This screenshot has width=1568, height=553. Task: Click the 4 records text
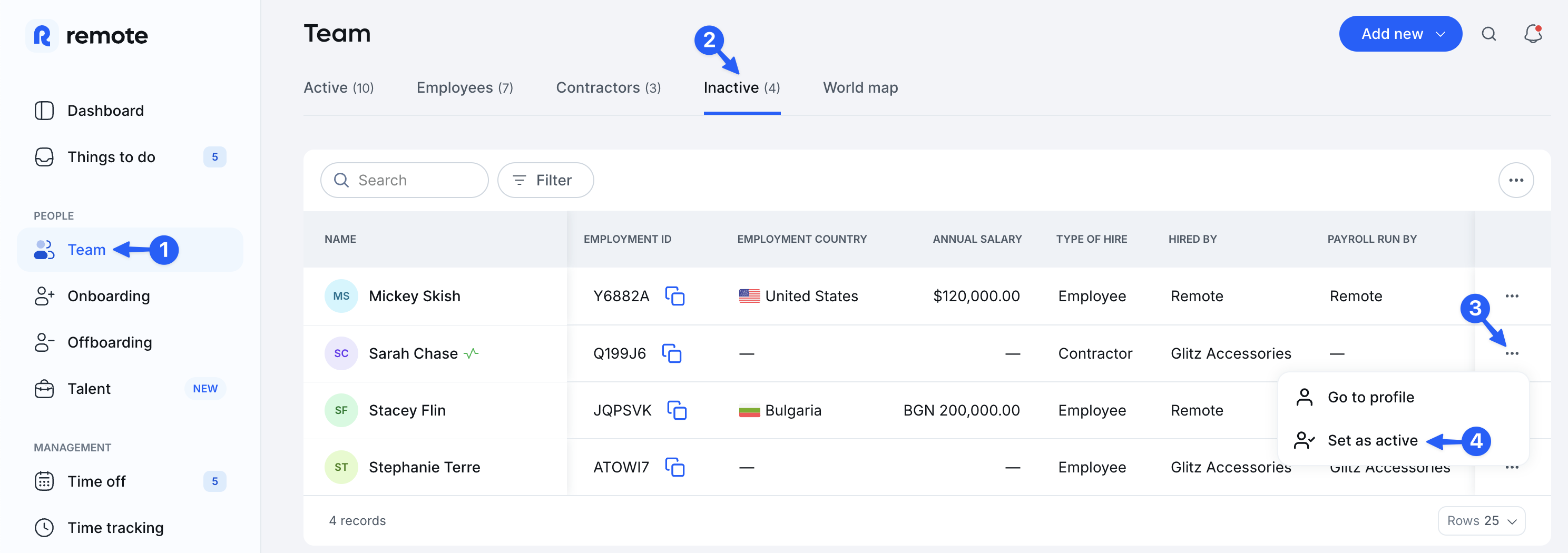tap(357, 521)
